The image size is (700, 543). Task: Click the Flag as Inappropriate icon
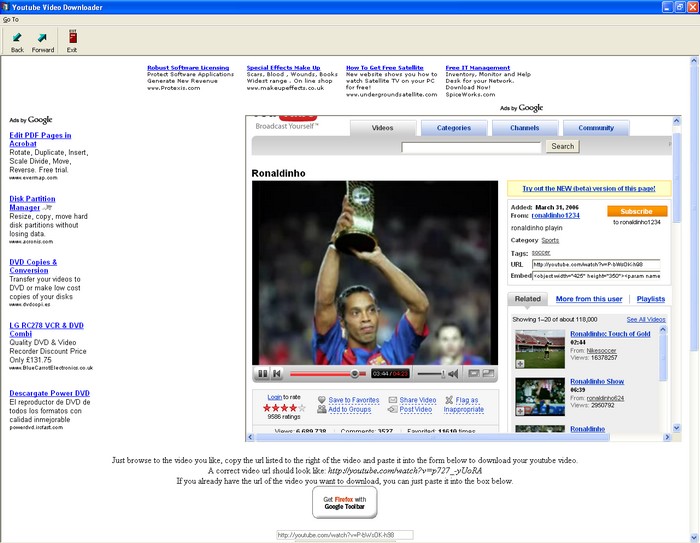449,400
